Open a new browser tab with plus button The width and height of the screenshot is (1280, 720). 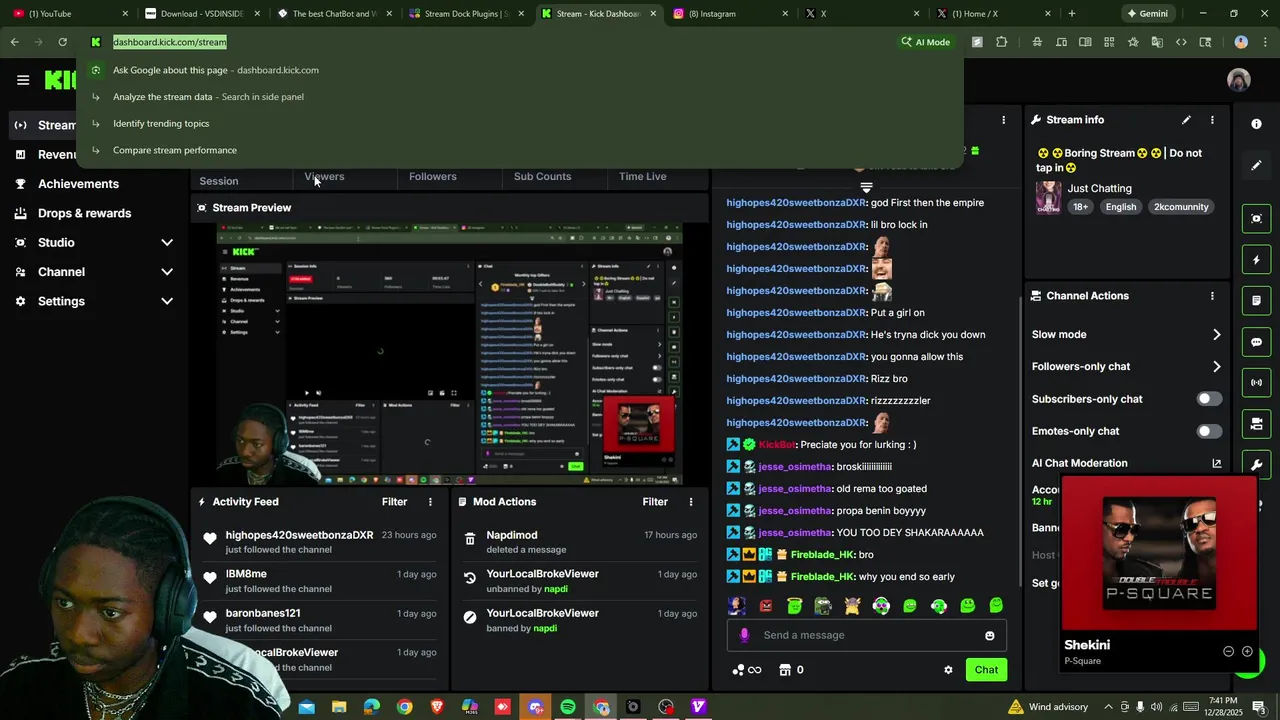(1072, 14)
